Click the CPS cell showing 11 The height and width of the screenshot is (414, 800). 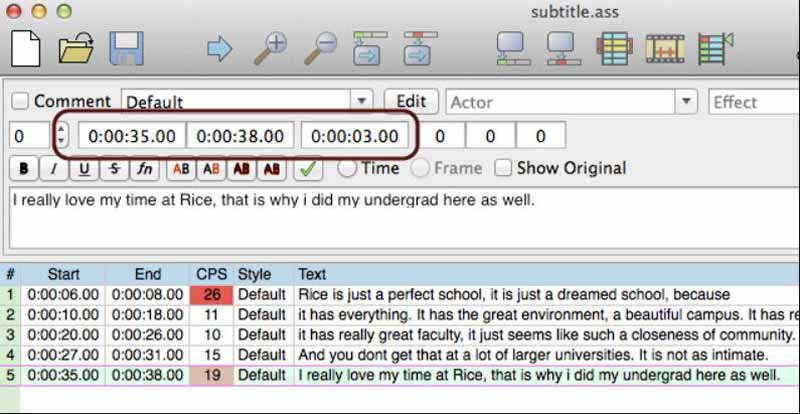click(x=212, y=315)
